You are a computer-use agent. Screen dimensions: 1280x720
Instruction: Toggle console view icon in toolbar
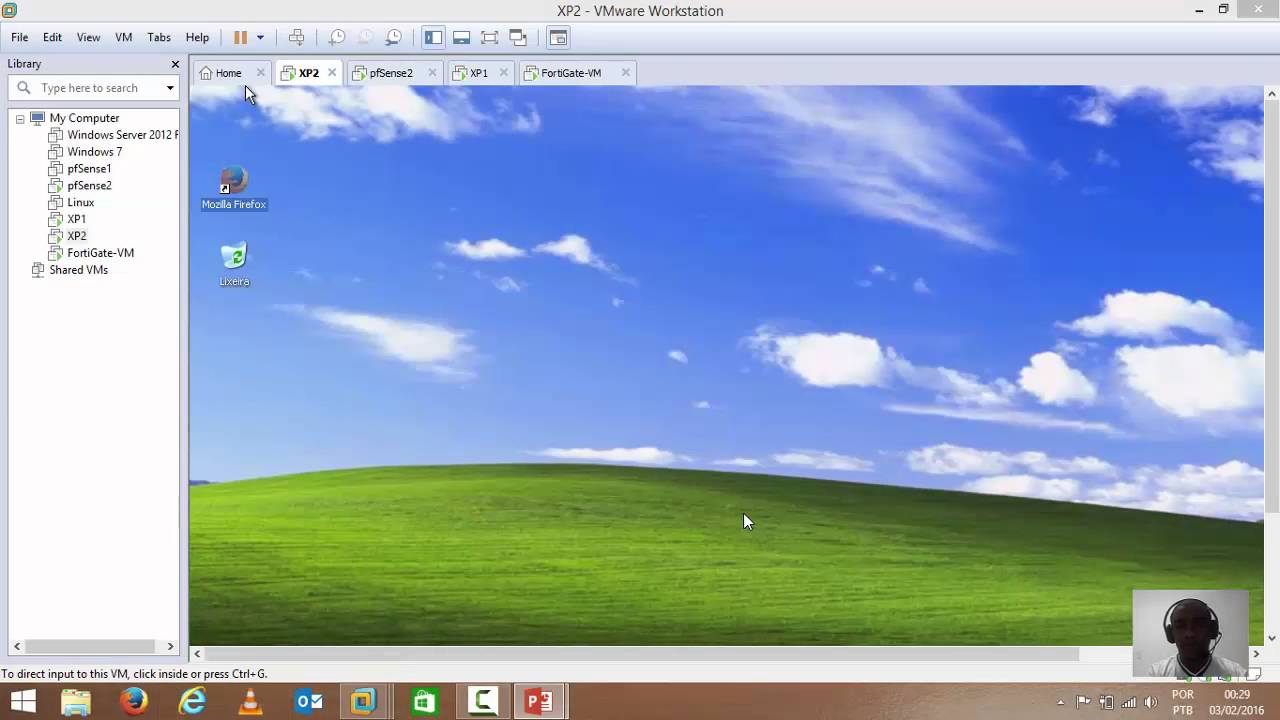pos(558,37)
